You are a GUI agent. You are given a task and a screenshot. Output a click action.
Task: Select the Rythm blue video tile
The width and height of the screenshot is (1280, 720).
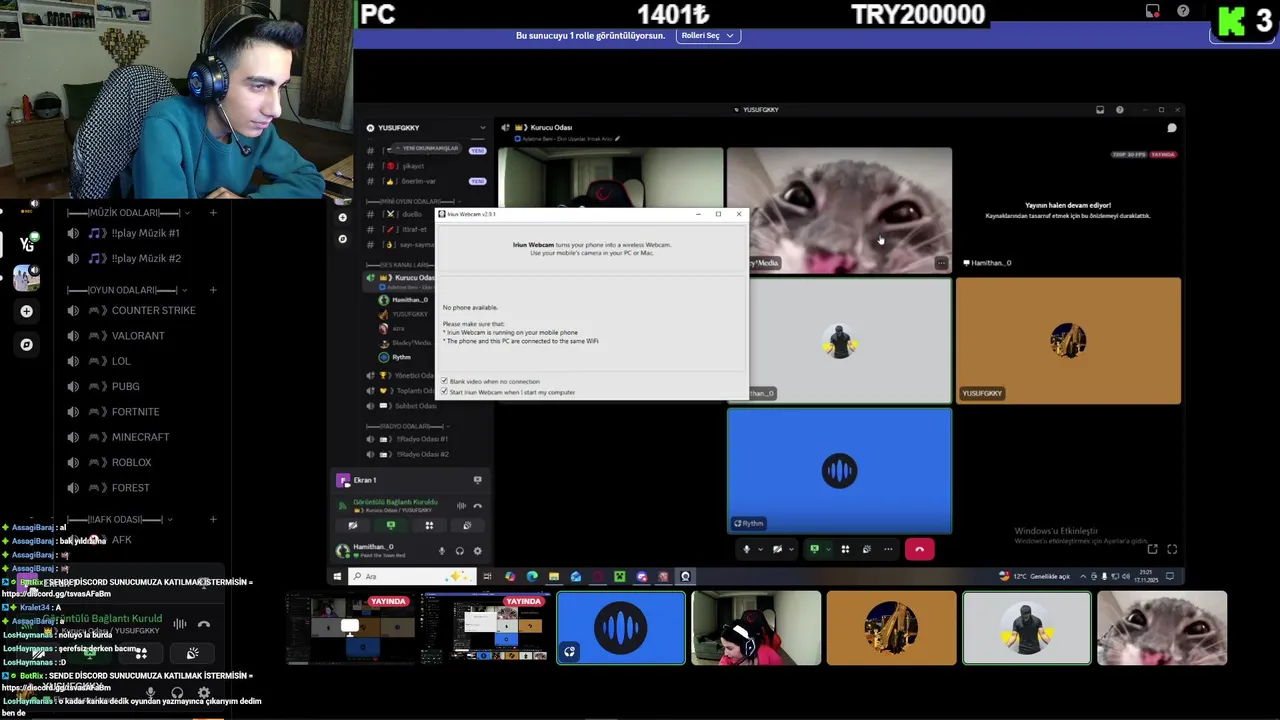pyautogui.click(x=839, y=471)
